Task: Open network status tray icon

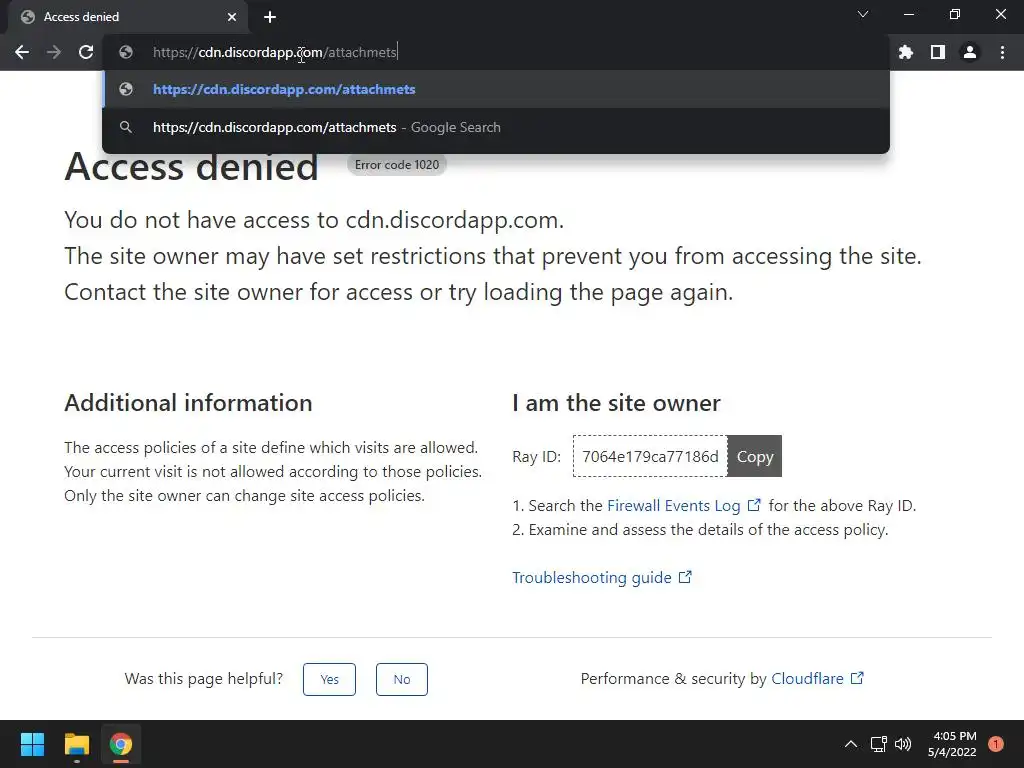Action: pos(878,744)
